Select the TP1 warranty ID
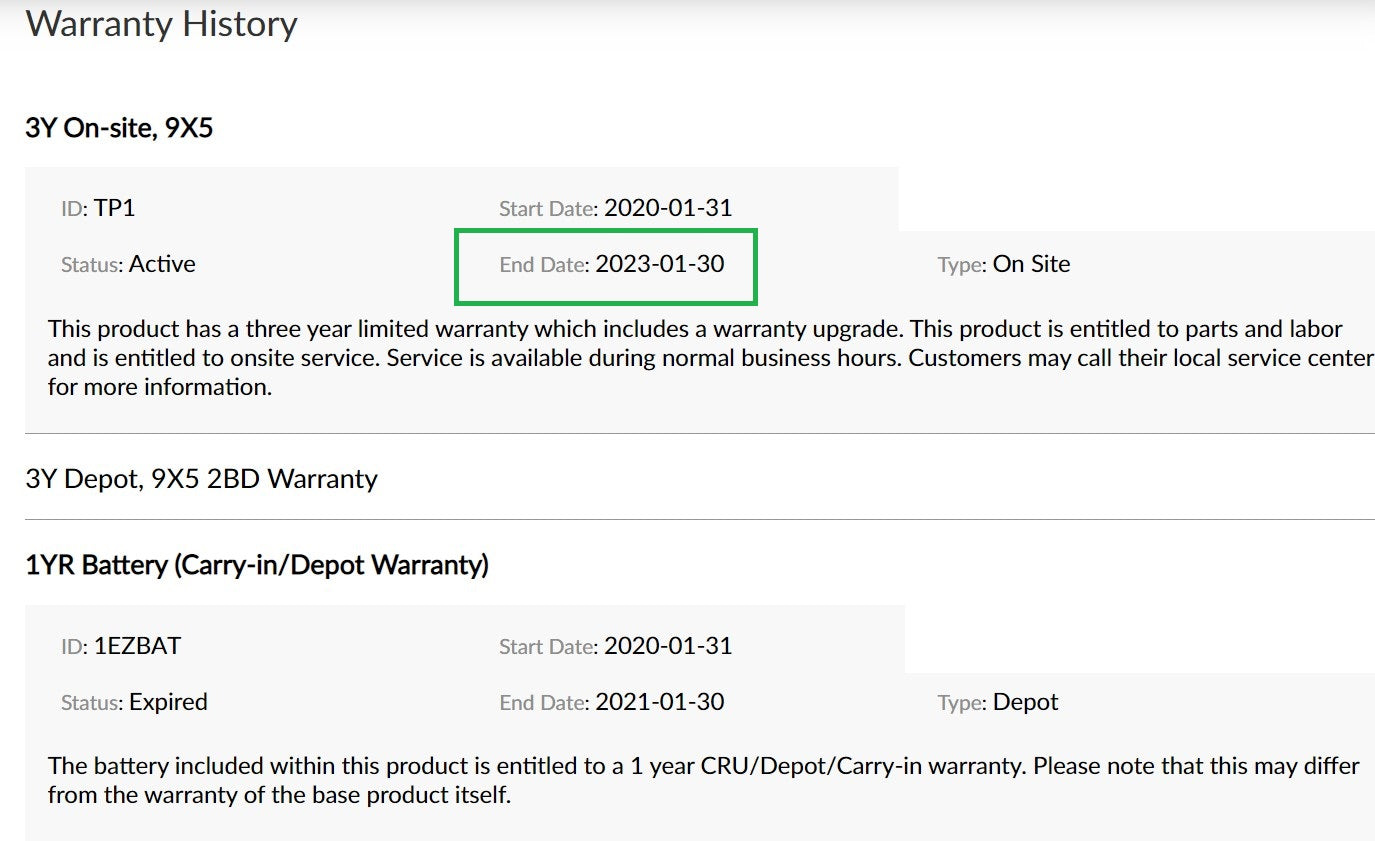The image size is (1375, 841). 115,208
